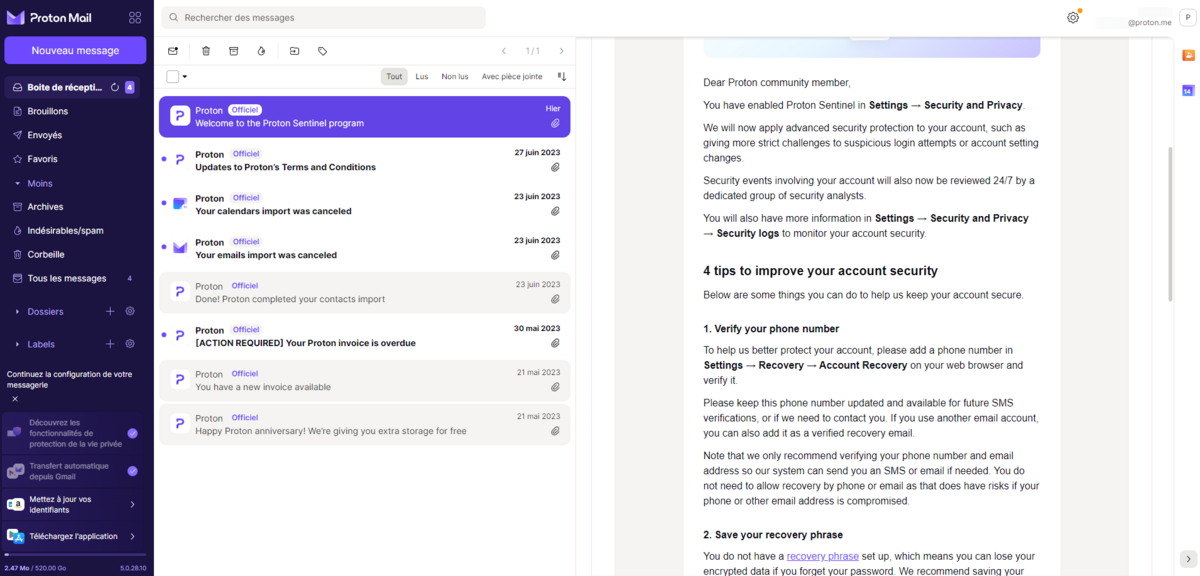
Task: Add a new folder with the plus icon
Action: tap(110, 312)
